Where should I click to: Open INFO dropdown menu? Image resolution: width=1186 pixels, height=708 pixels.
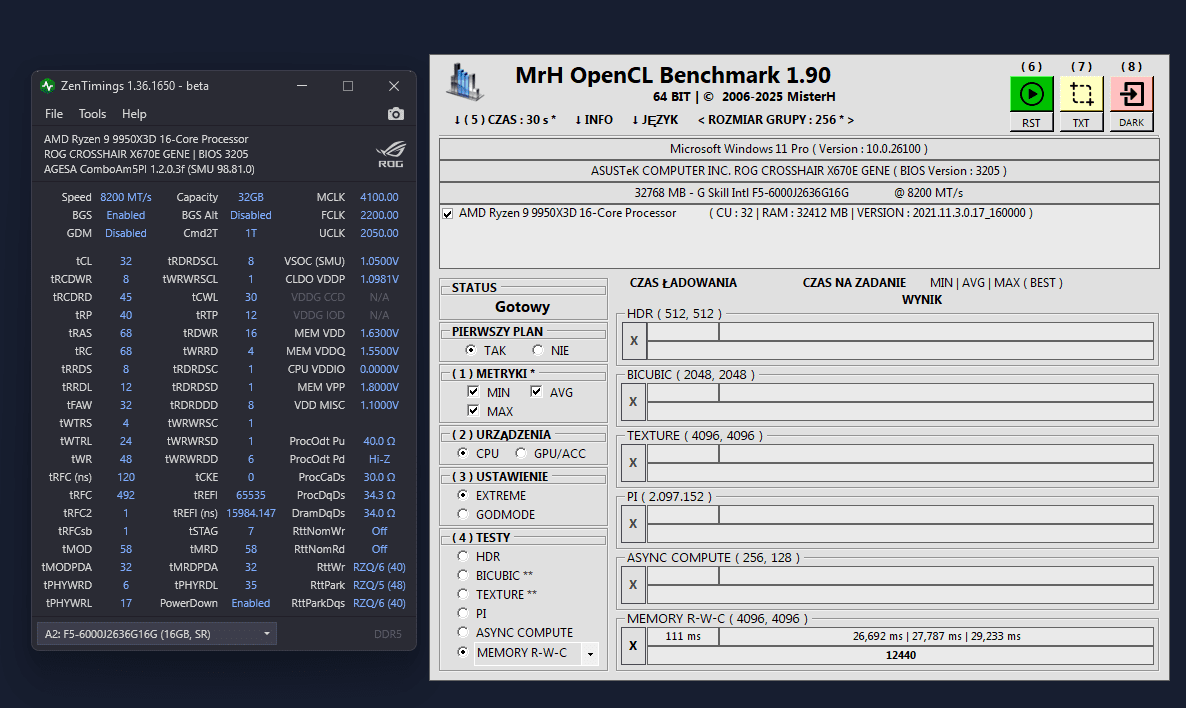click(594, 120)
